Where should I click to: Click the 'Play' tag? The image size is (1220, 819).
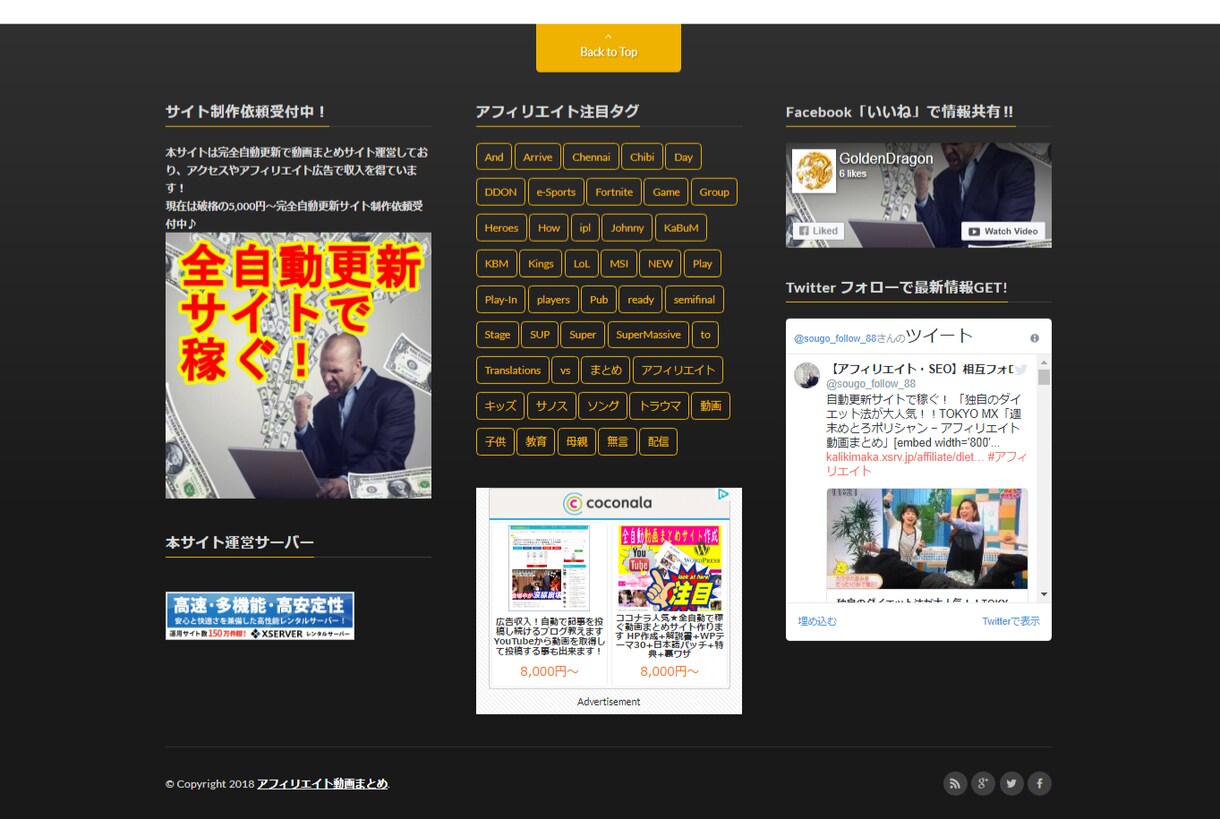(703, 264)
